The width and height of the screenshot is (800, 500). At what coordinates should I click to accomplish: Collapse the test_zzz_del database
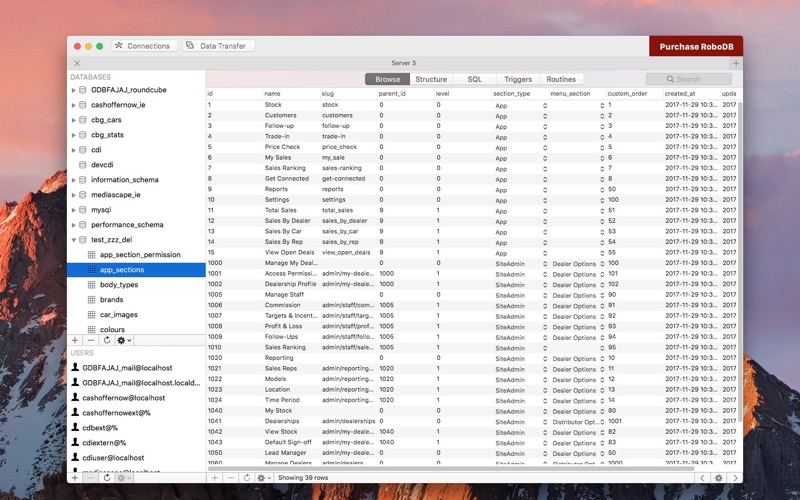[x=73, y=240]
